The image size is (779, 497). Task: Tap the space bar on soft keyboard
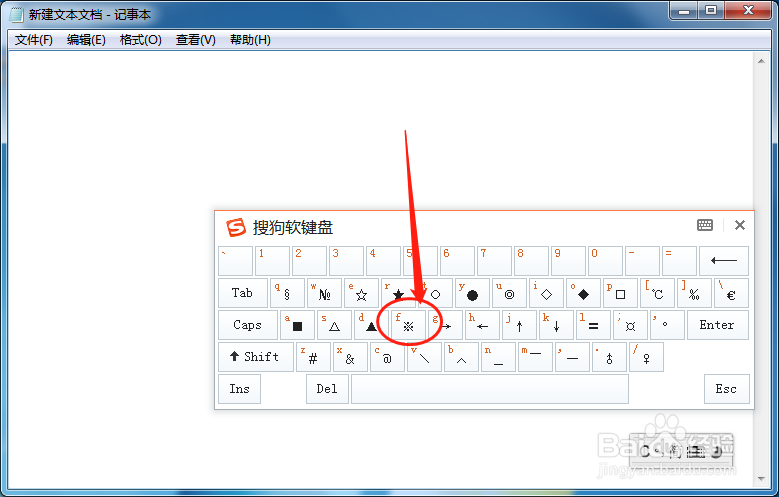pos(490,389)
